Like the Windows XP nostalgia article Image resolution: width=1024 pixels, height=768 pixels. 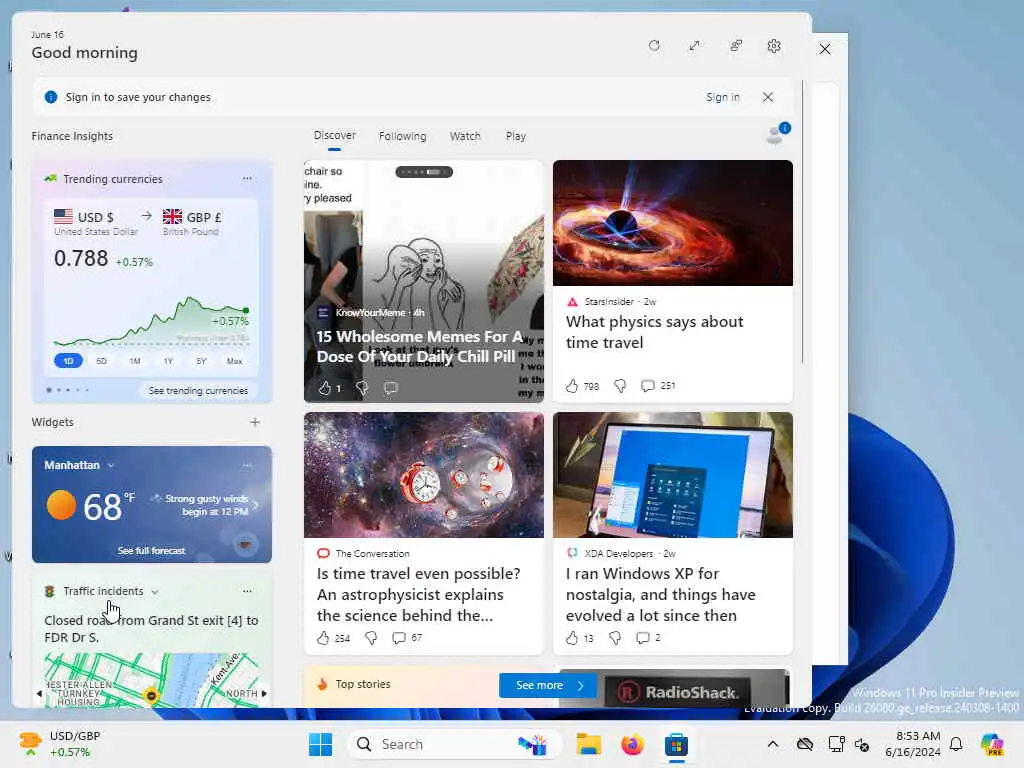point(572,637)
